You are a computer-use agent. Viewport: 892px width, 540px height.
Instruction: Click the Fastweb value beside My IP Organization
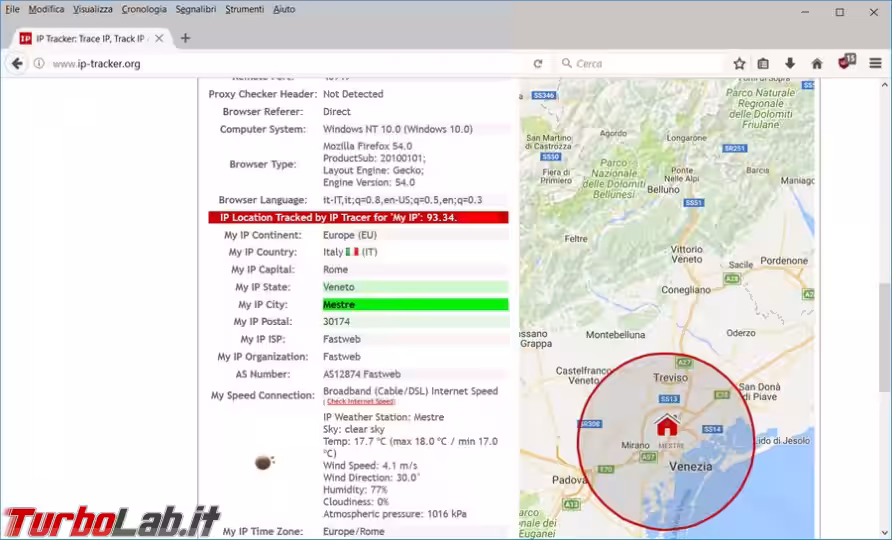click(342, 357)
